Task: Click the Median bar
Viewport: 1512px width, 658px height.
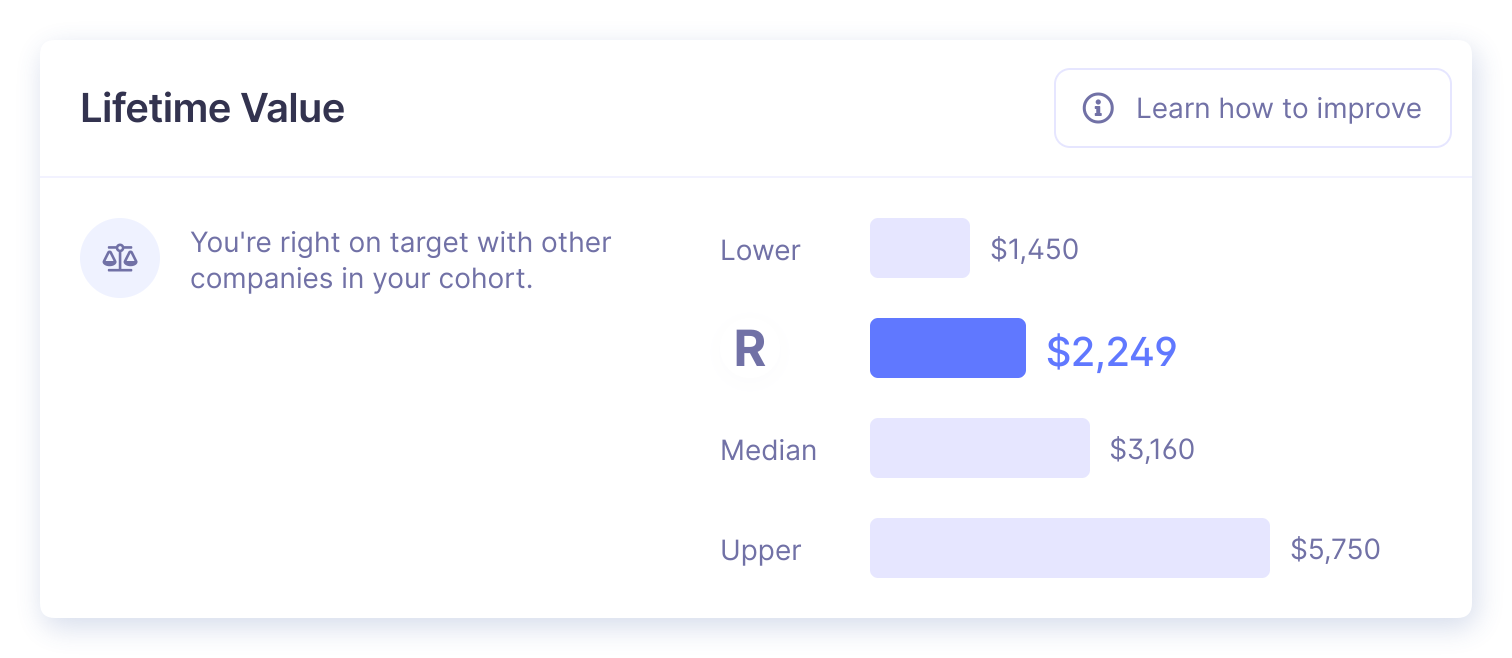Action: coord(979,448)
